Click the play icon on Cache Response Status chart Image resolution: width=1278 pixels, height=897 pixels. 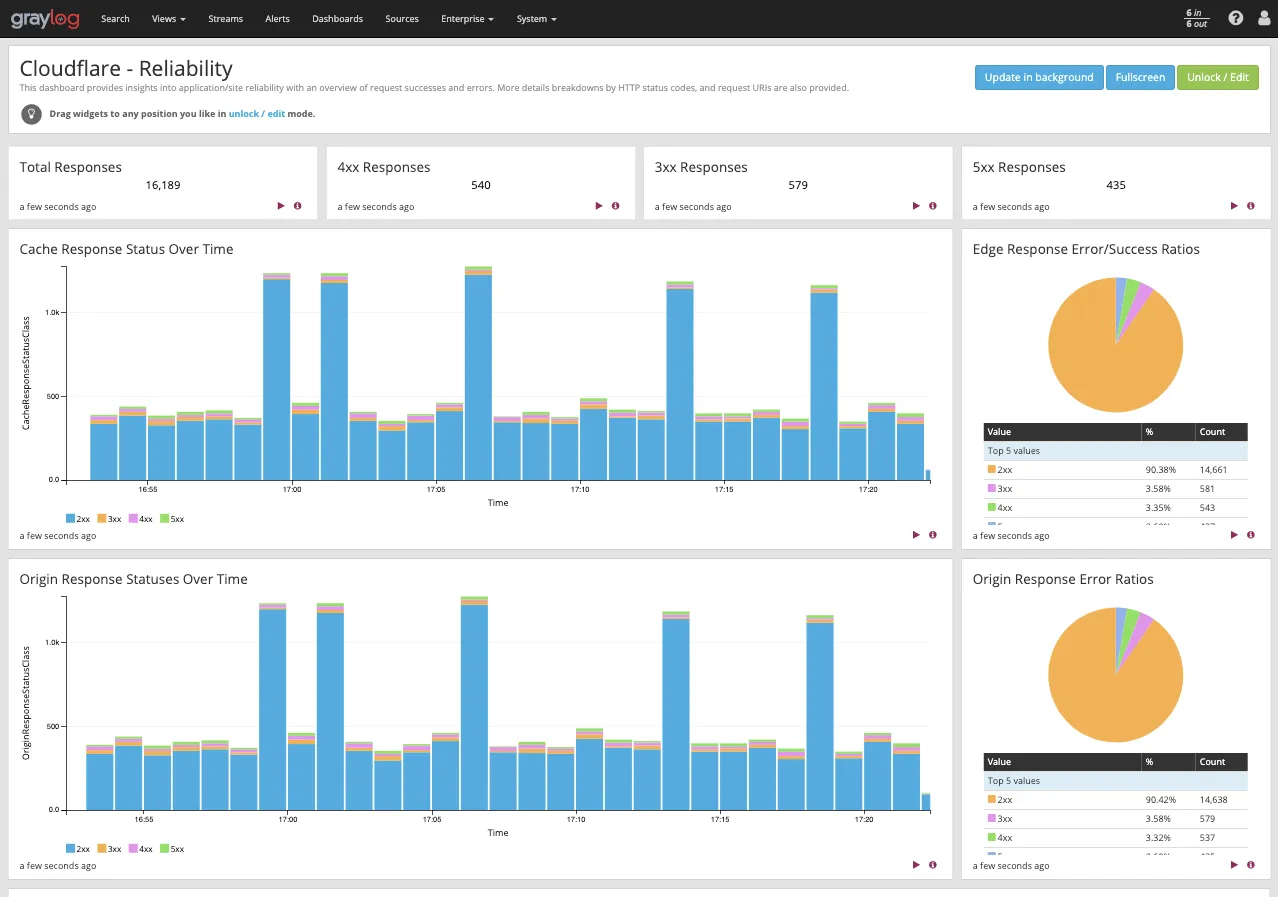(x=915, y=534)
